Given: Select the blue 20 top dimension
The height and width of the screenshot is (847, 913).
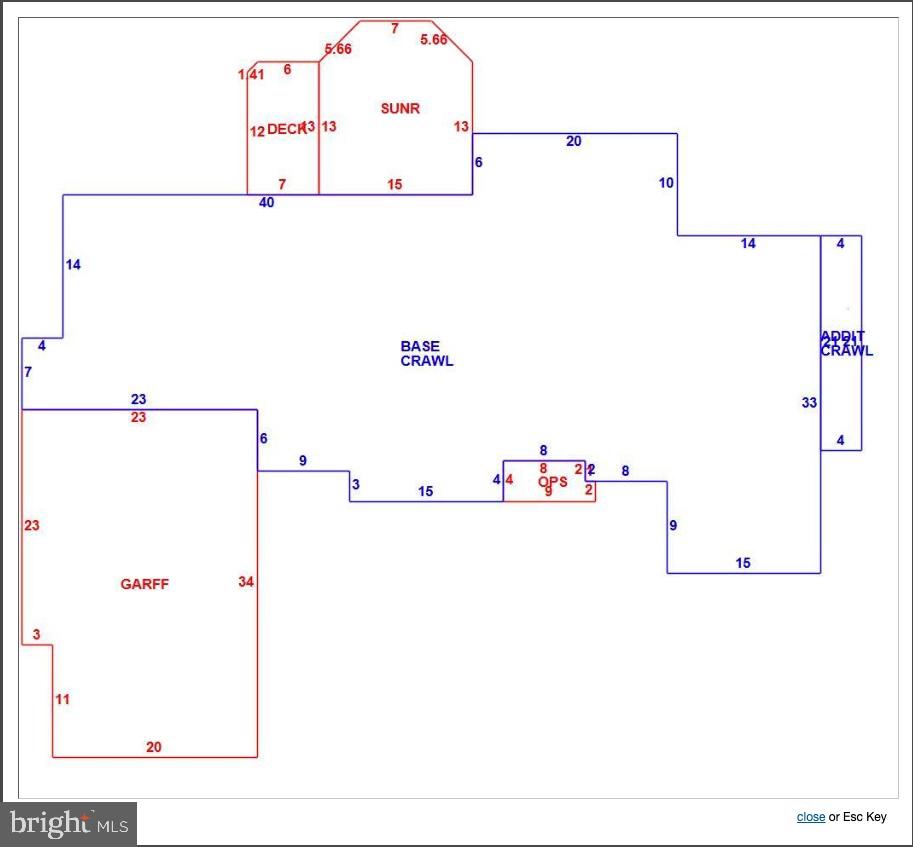Looking at the screenshot, I should [574, 141].
